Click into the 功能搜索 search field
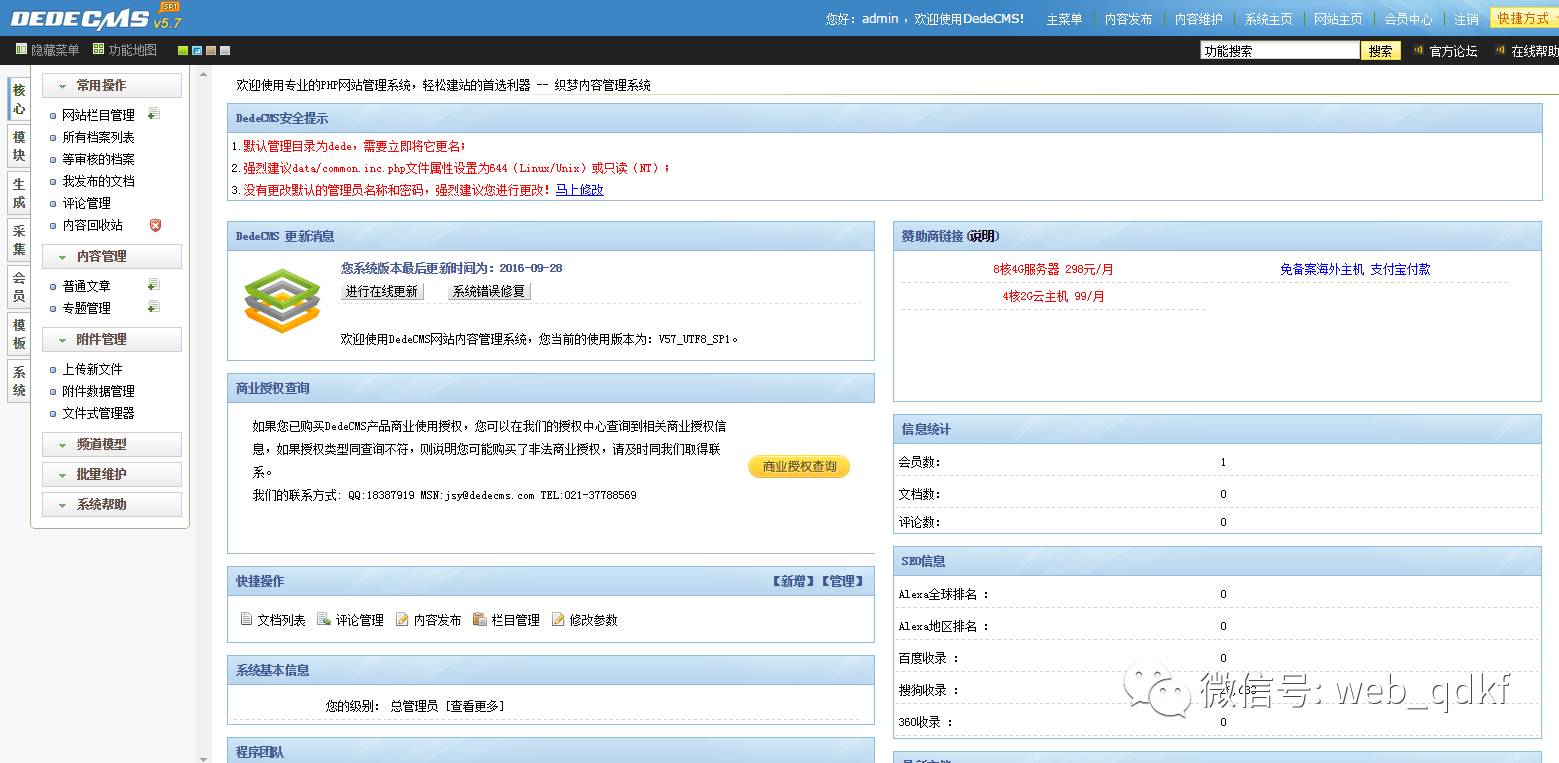 click(x=1280, y=50)
